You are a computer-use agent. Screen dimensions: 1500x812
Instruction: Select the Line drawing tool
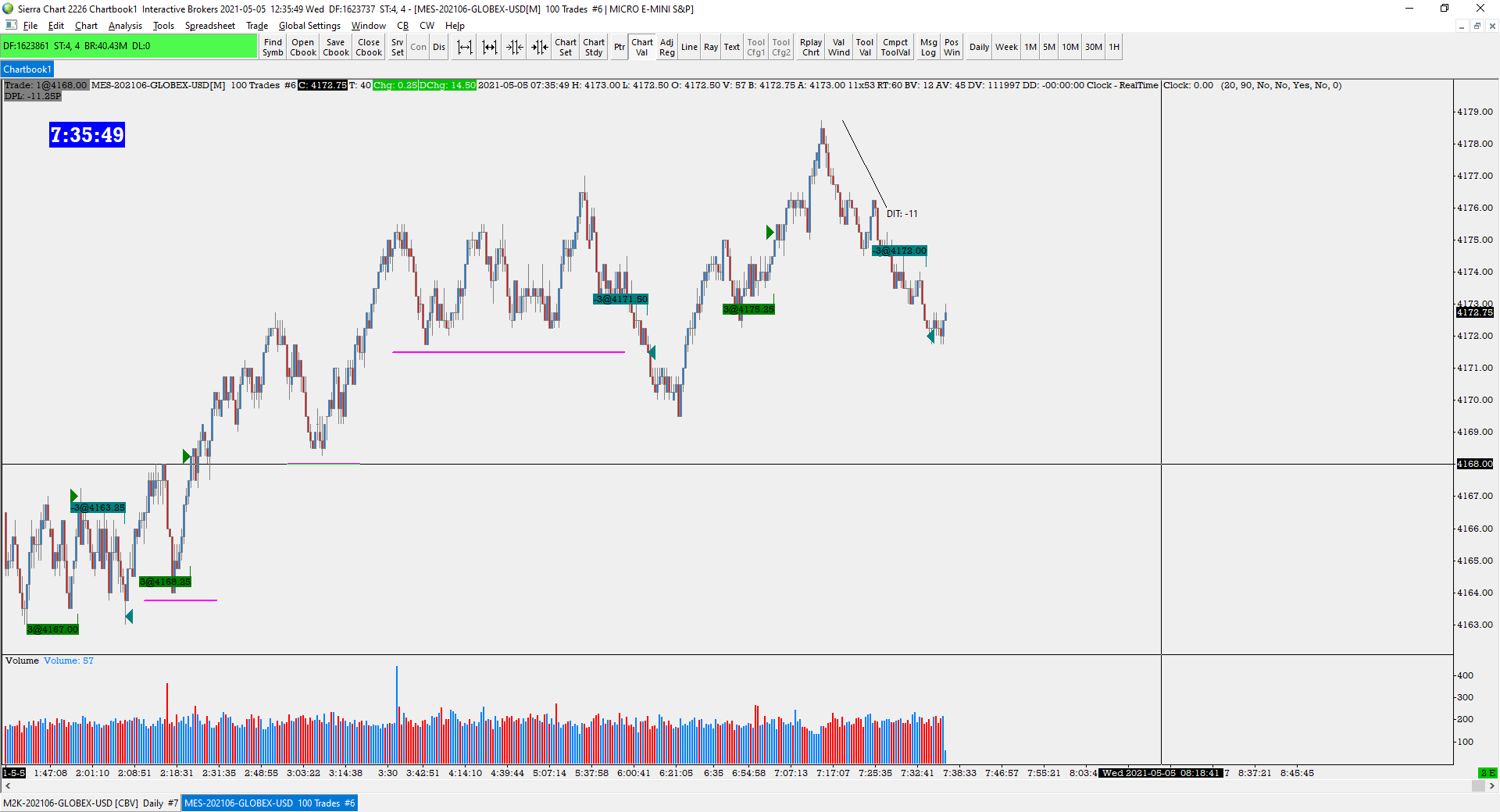pyautogui.click(x=689, y=47)
